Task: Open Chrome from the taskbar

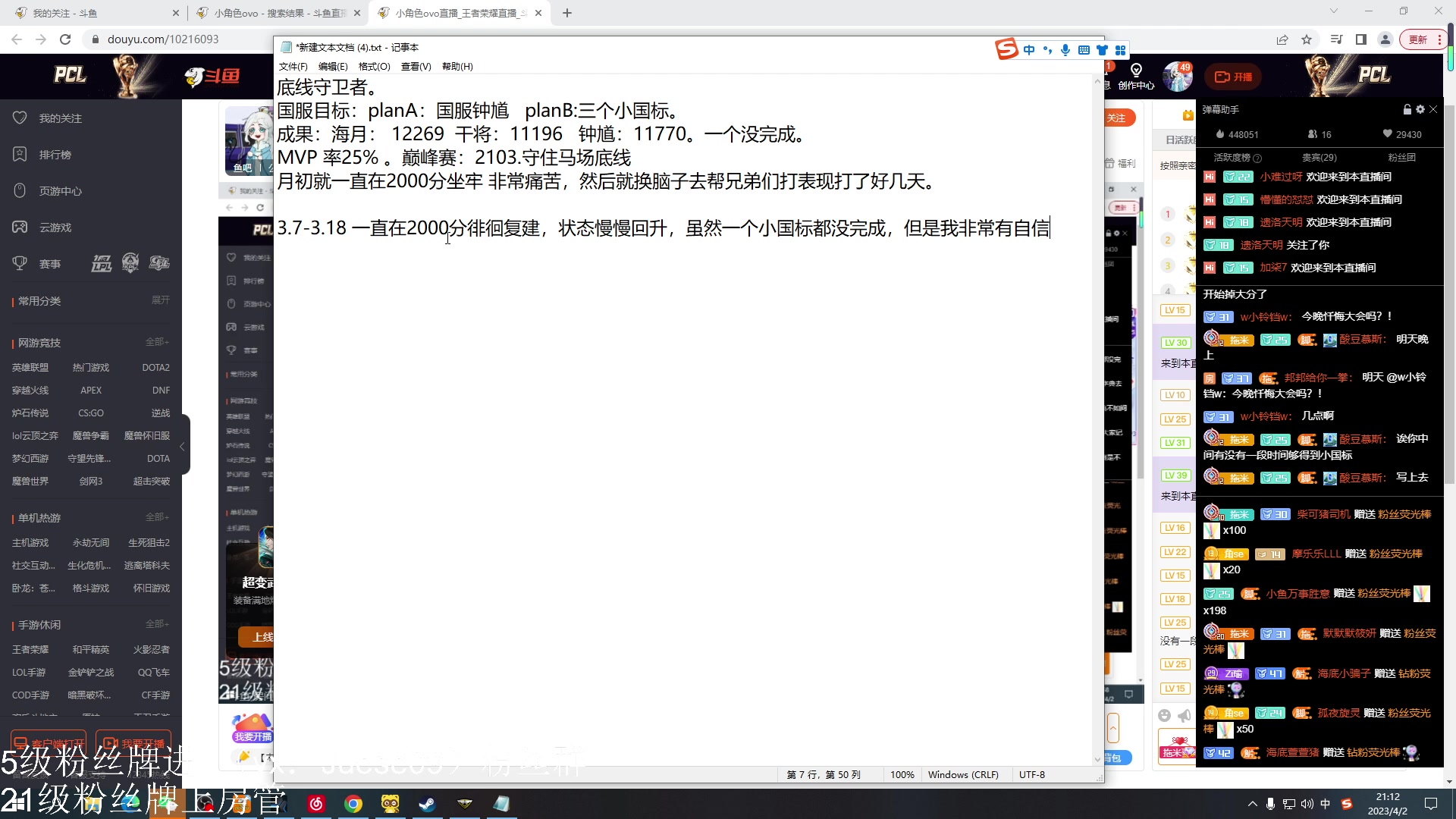Action: (x=353, y=804)
